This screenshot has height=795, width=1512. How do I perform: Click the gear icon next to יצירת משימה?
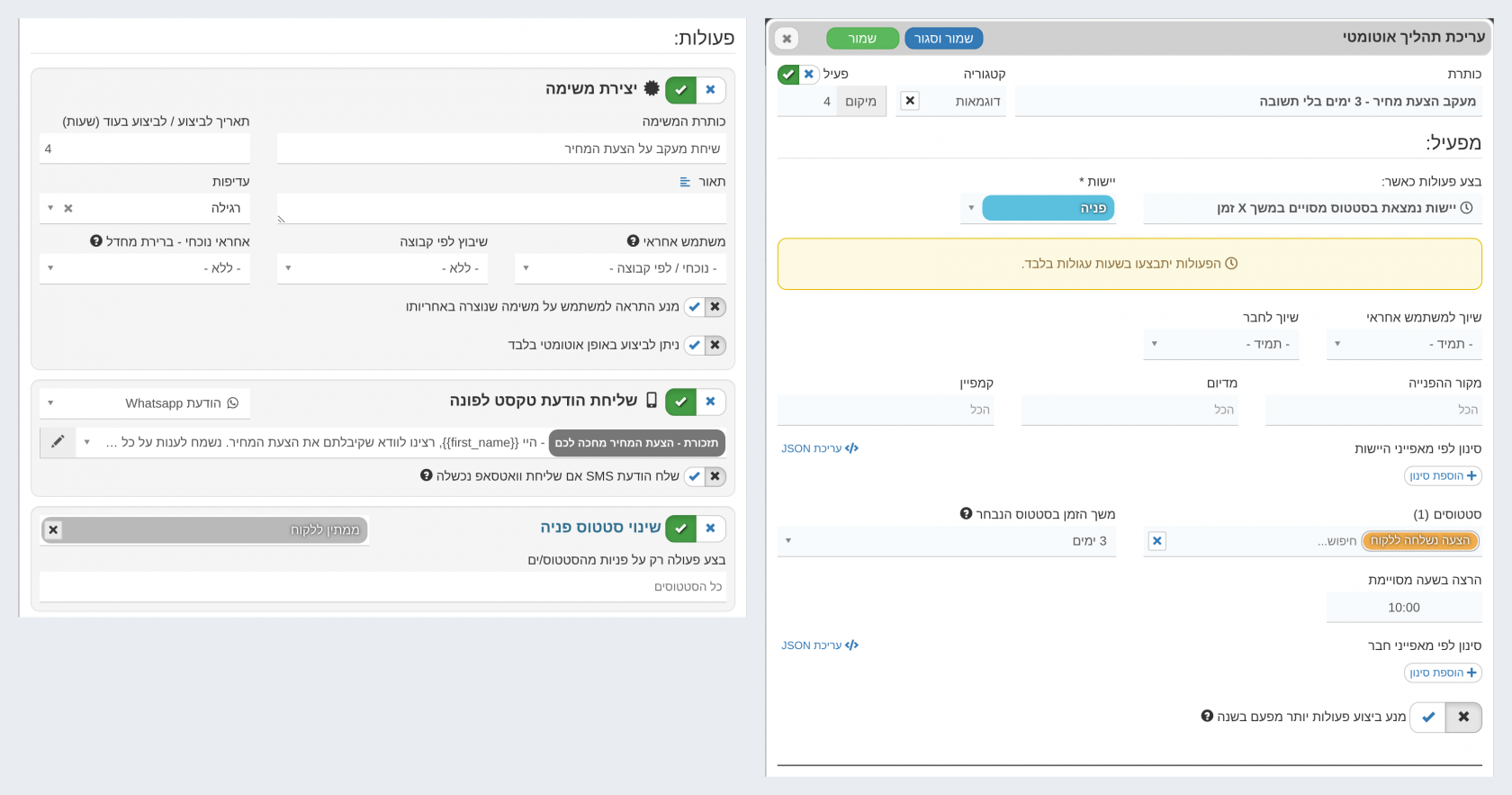pos(652,88)
